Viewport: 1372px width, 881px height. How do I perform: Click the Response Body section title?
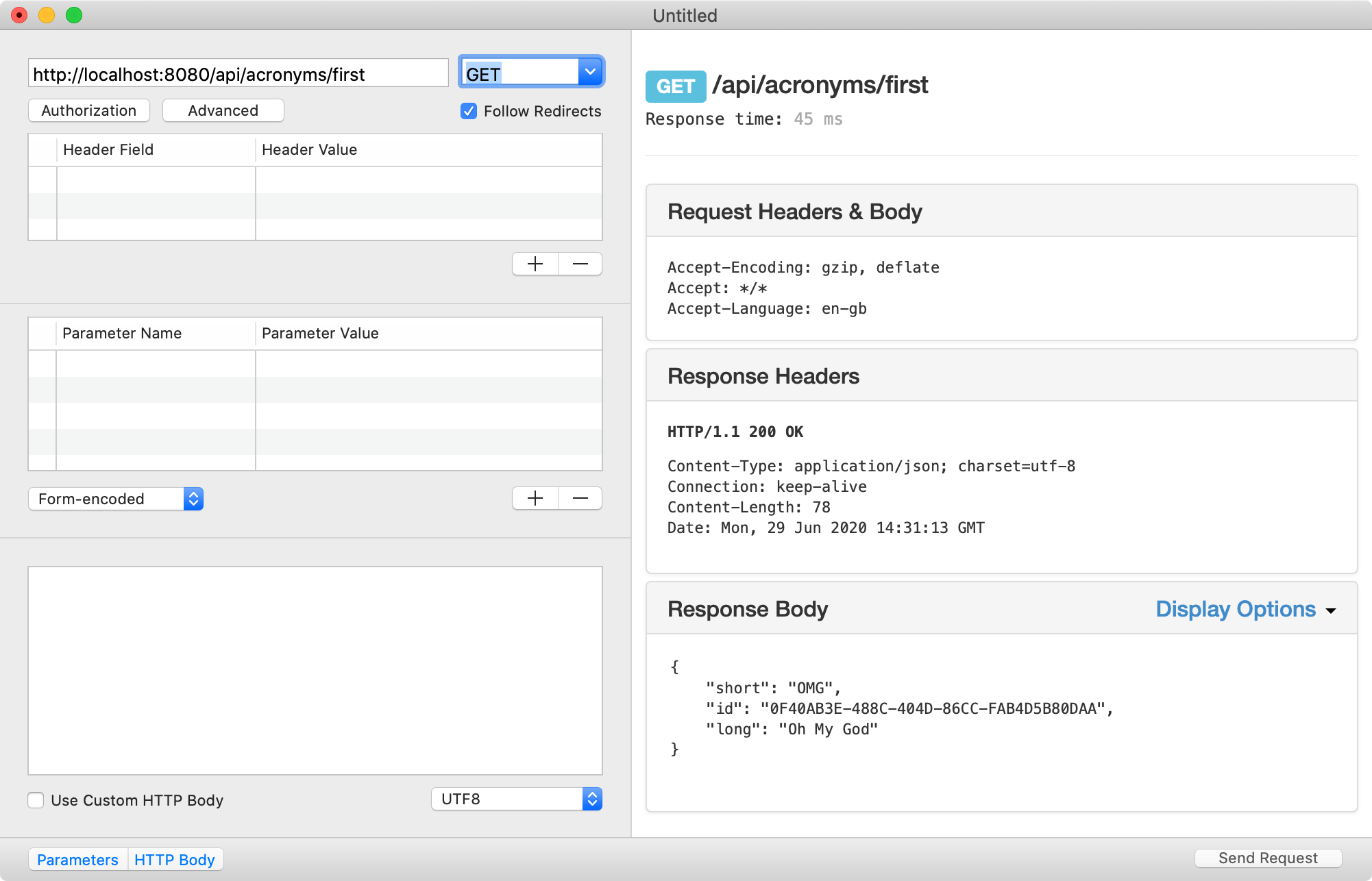tap(748, 609)
